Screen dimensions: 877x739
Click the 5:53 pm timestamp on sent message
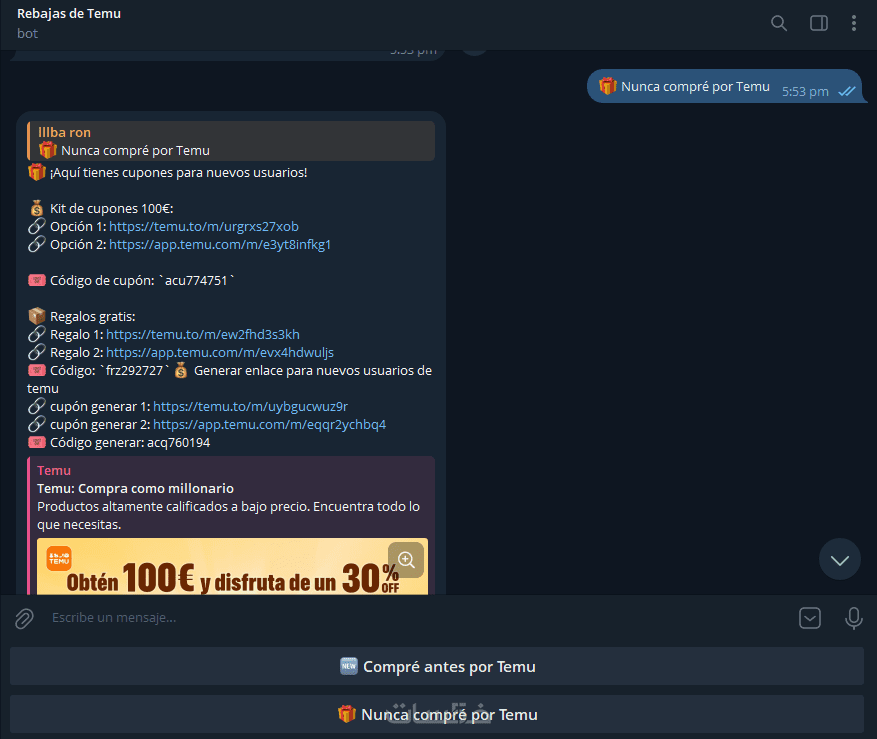[x=805, y=92]
